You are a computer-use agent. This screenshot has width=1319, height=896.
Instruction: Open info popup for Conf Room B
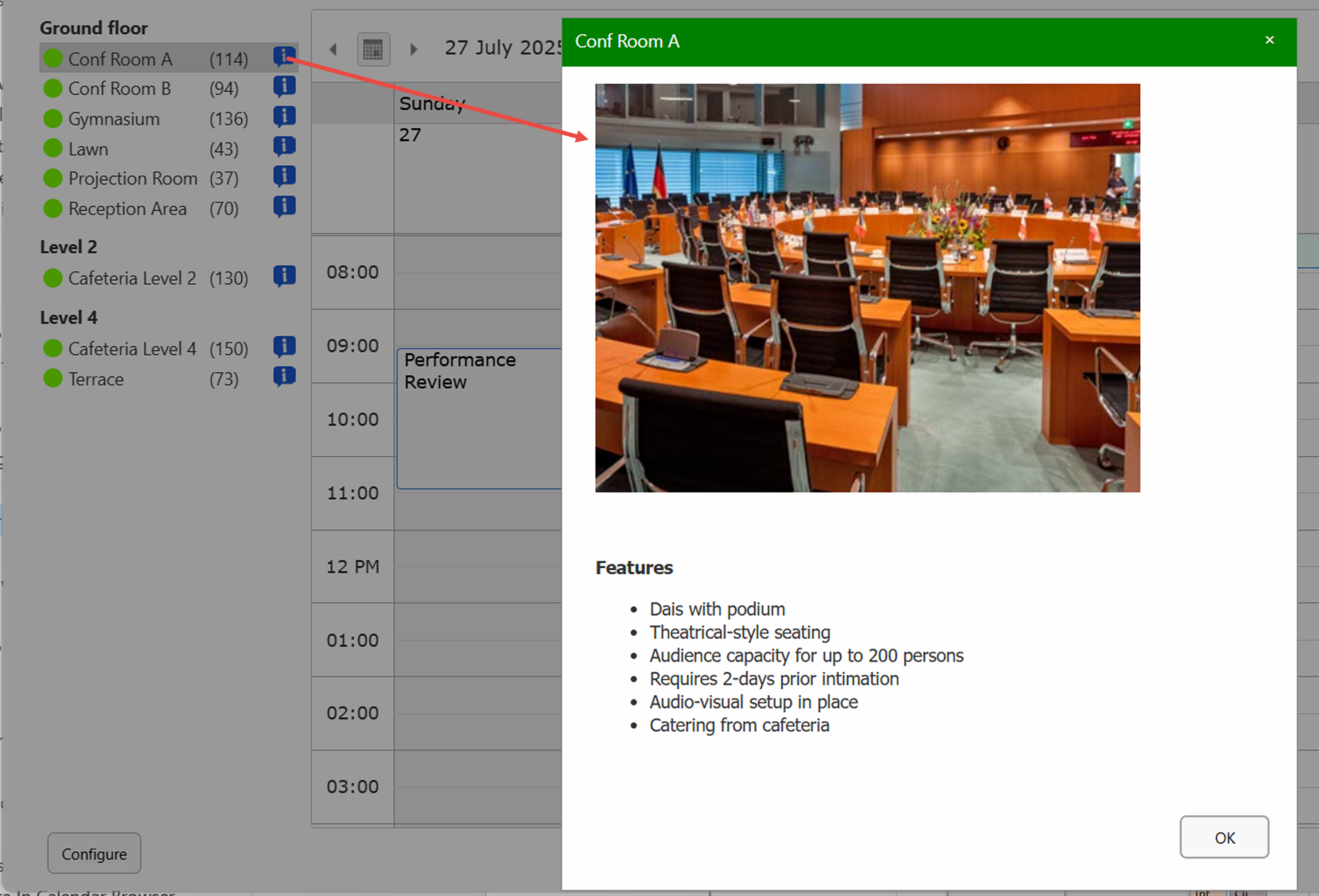coord(284,86)
